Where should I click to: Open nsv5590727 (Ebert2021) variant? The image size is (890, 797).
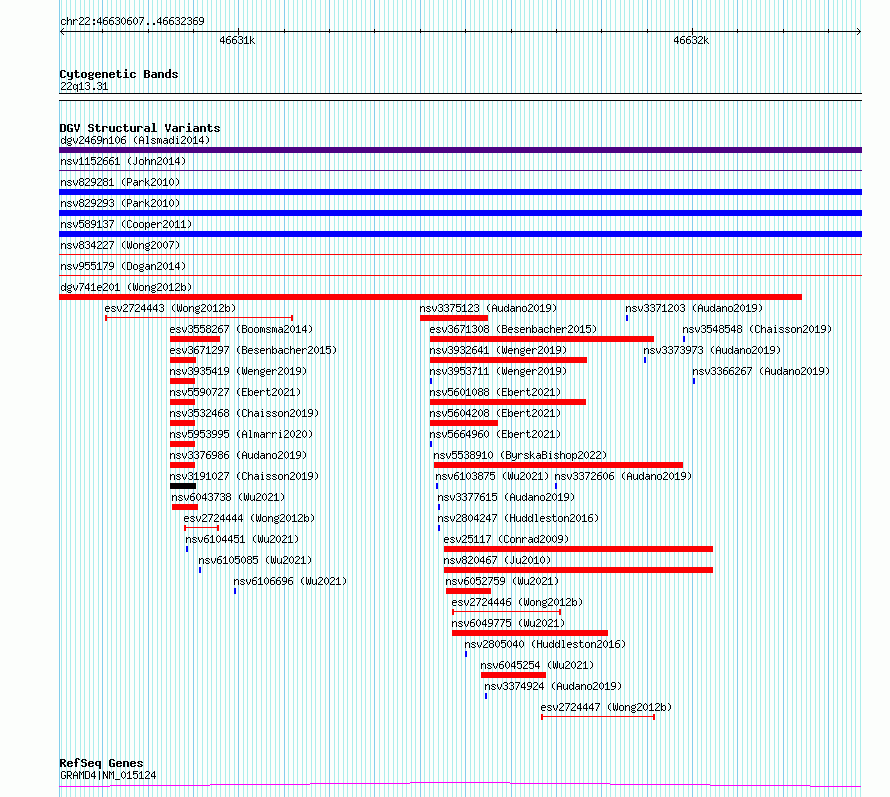point(235,392)
